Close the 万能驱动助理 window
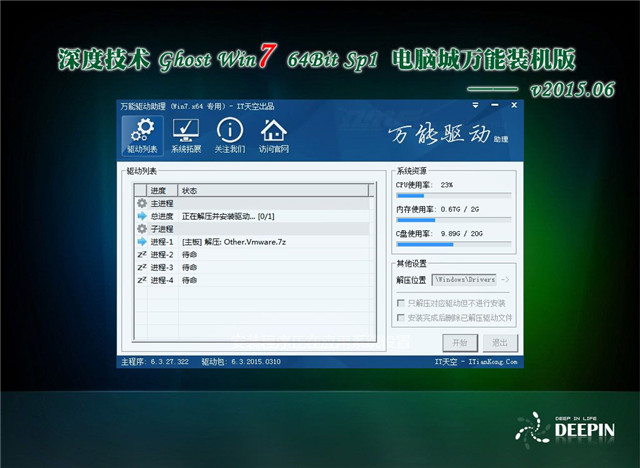 point(514,105)
